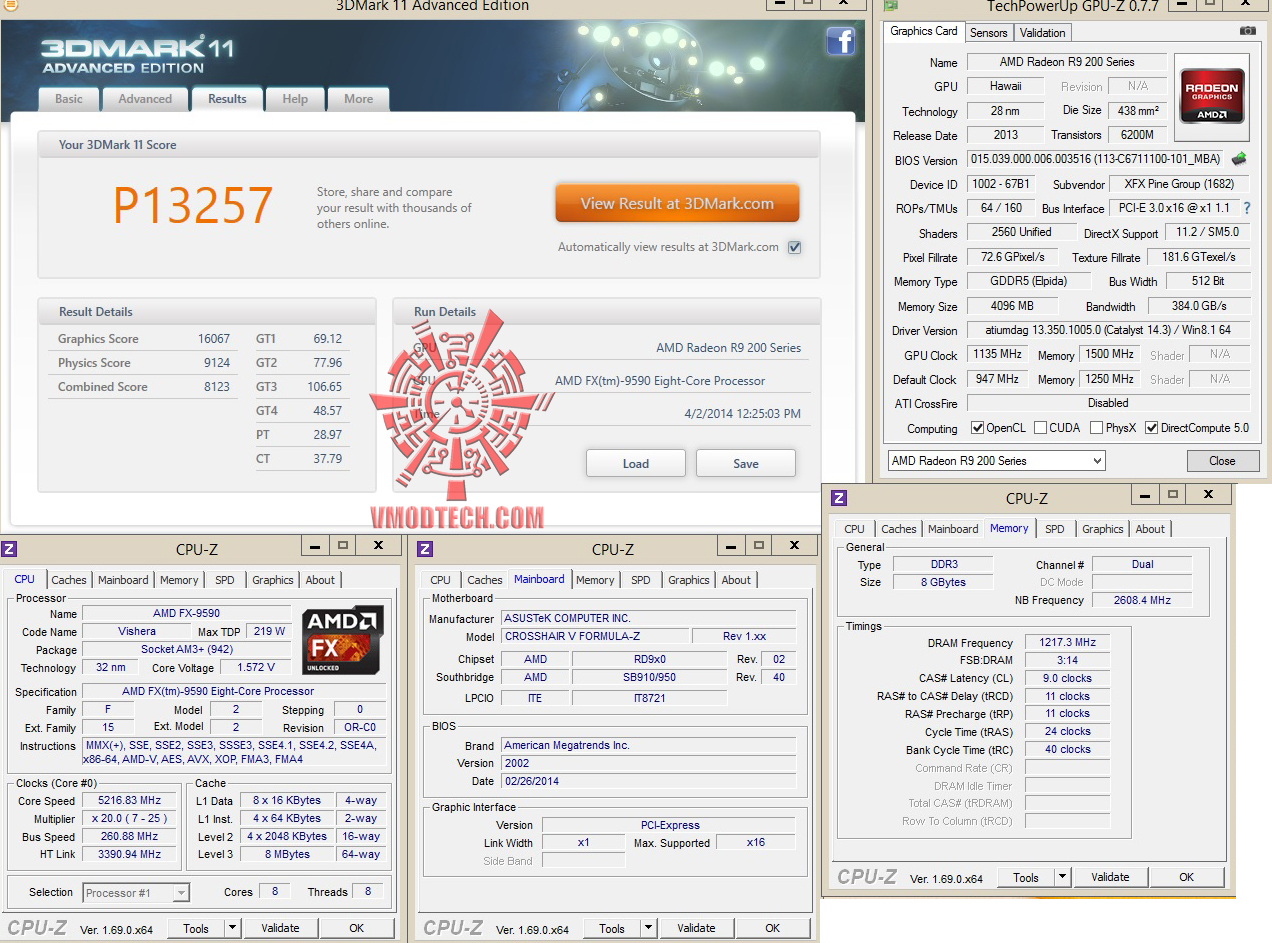Click the BIOS Version field in GPU-Z
This screenshot has height=943, width=1272.
tap(1096, 159)
